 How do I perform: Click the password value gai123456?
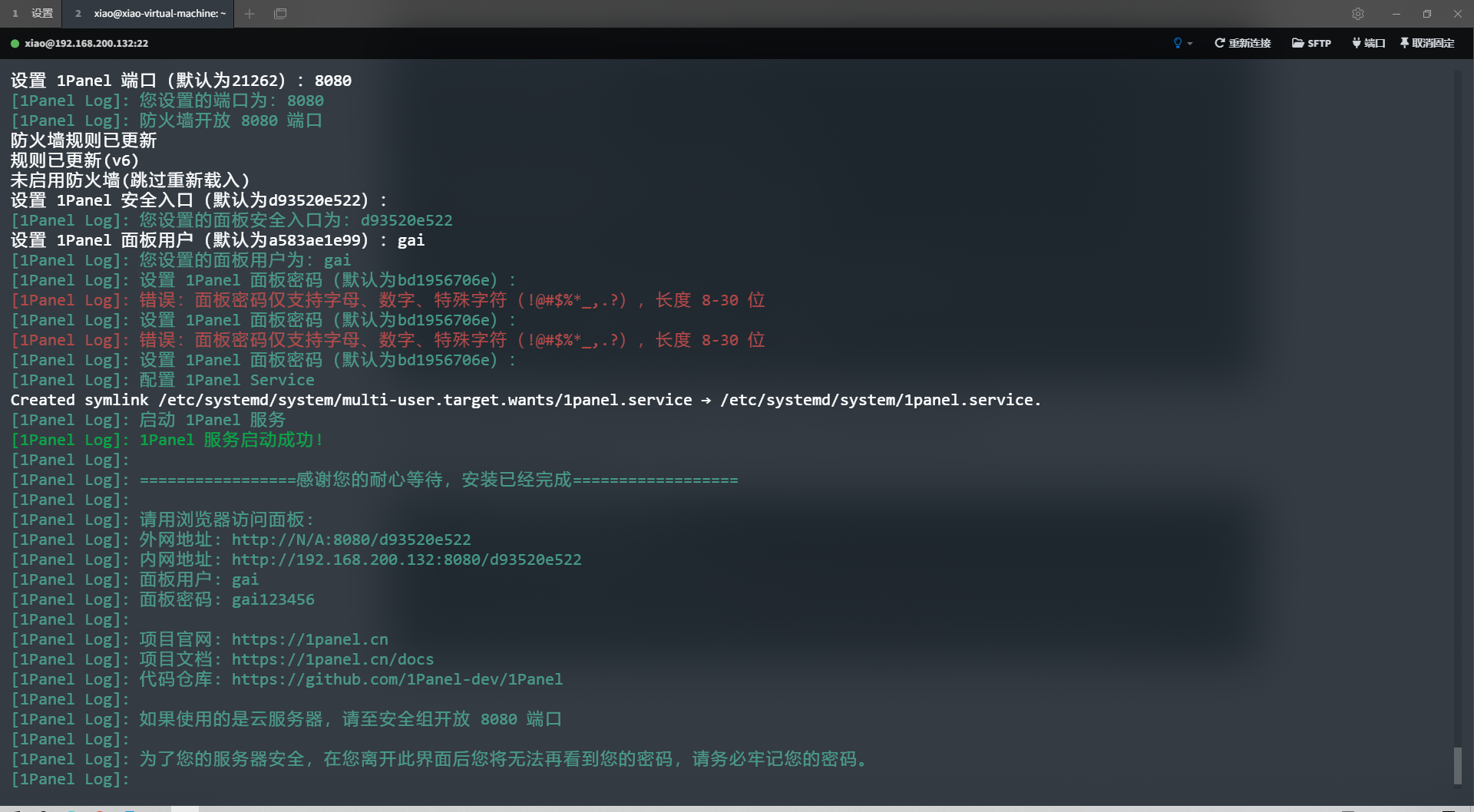(273, 599)
